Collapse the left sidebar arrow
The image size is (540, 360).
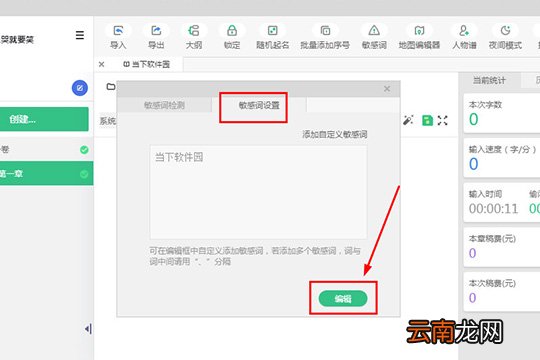tap(89, 329)
